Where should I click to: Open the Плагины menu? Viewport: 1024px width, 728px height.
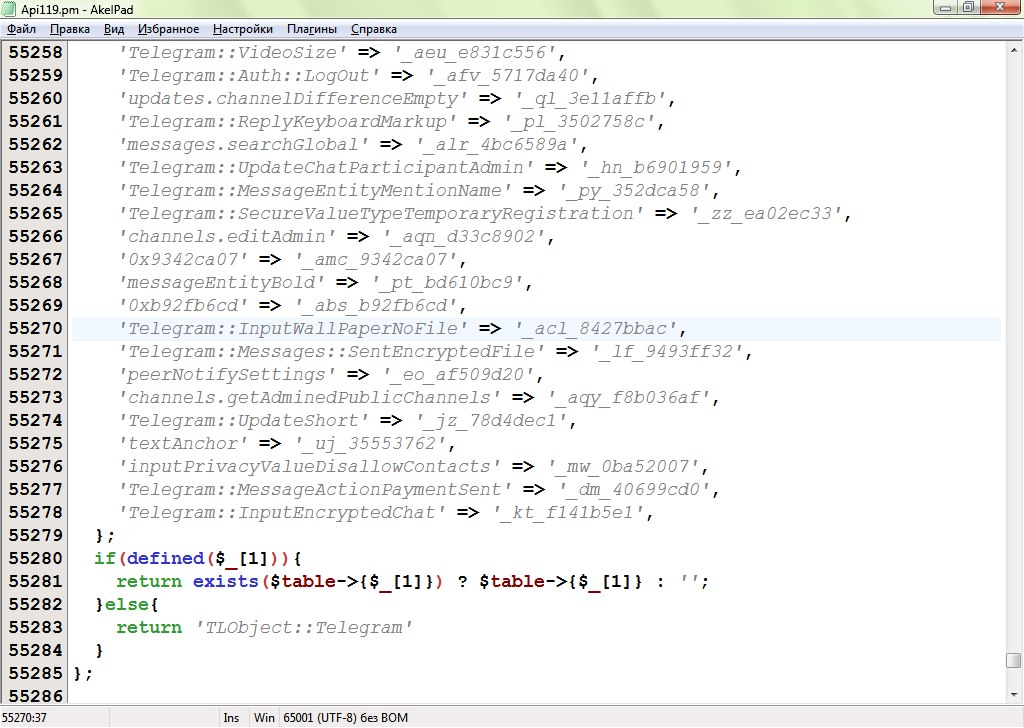point(312,29)
